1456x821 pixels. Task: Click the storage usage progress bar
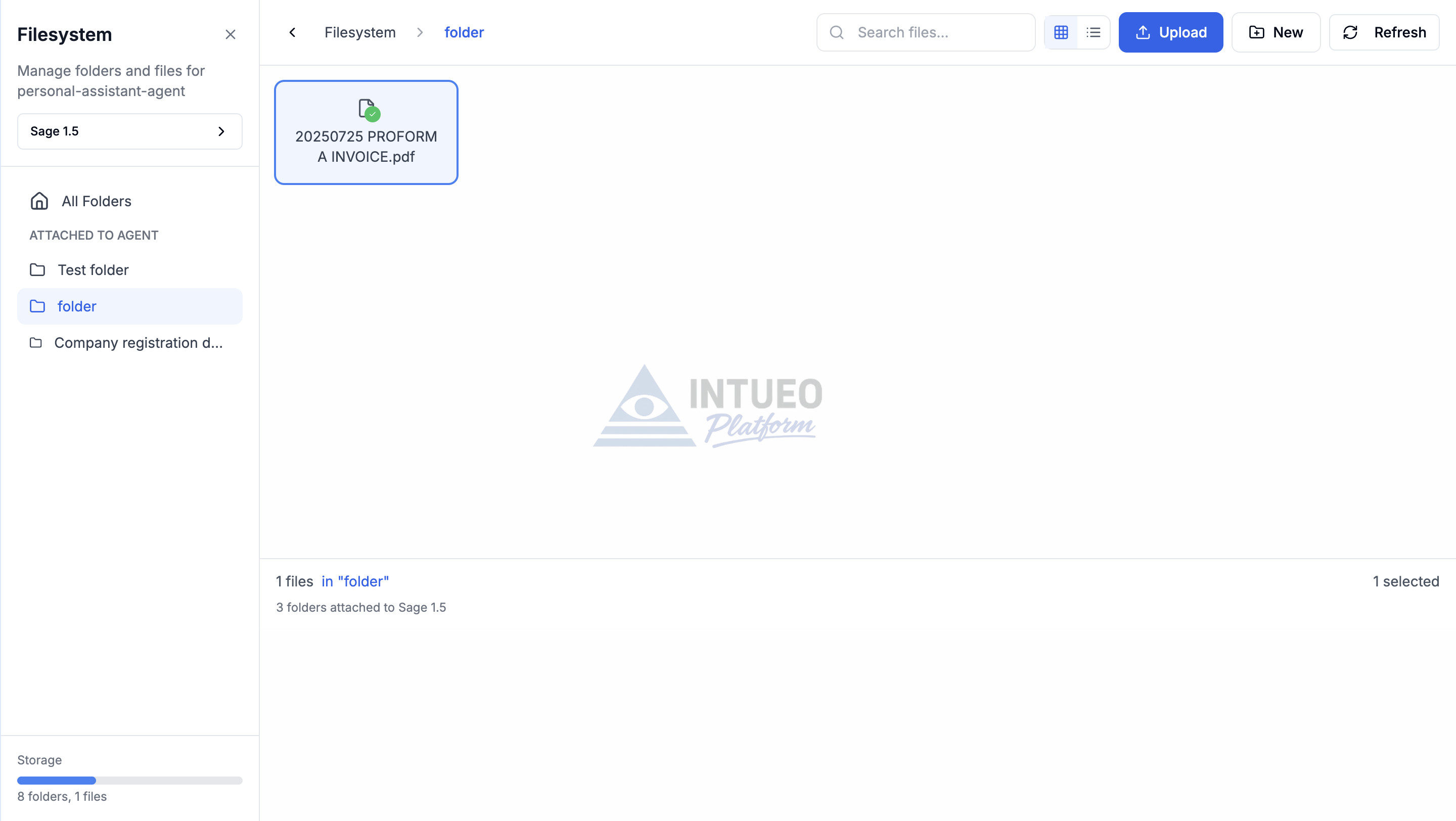129,781
